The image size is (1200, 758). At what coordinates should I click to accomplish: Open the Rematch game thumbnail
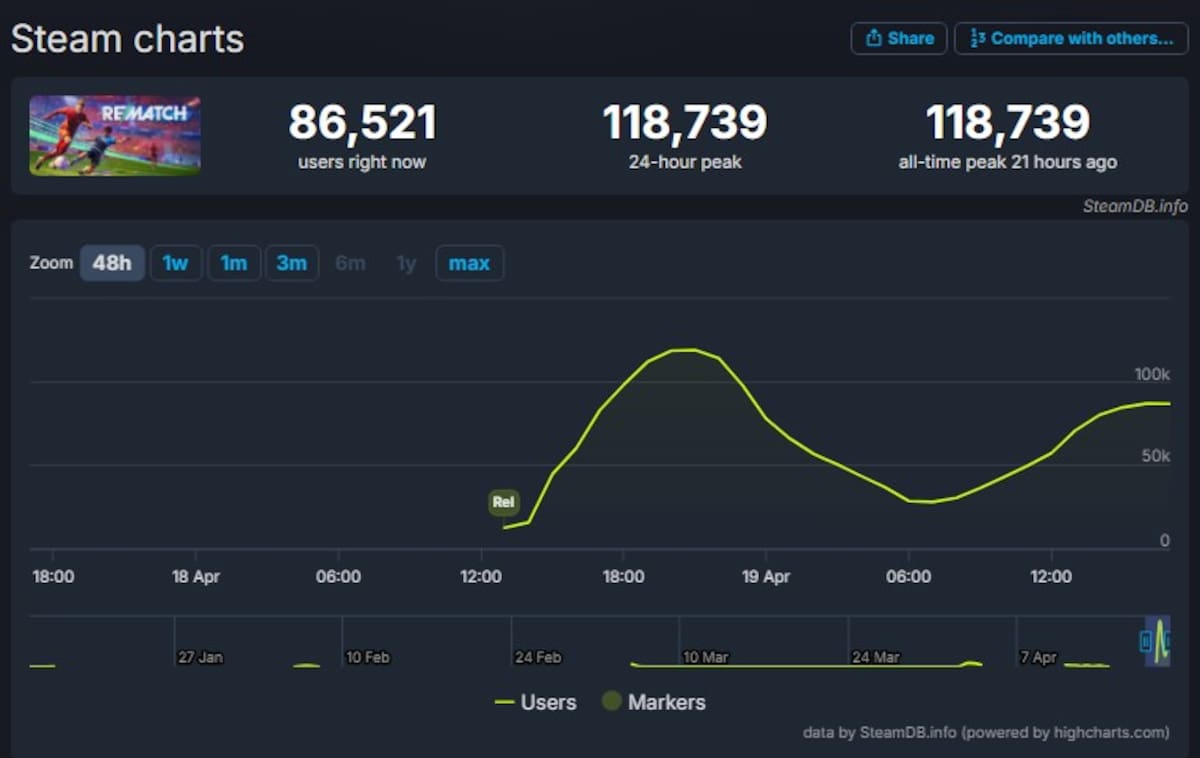click(x=115, y=136)
